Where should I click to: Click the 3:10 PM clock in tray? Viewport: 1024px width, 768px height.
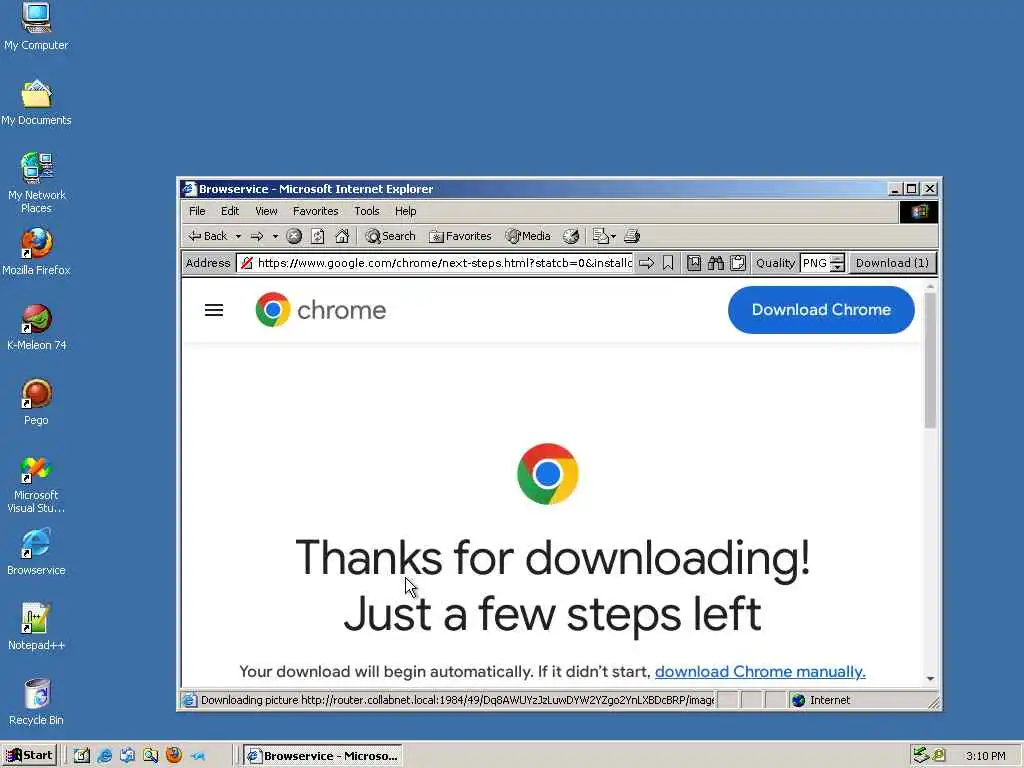985,756
